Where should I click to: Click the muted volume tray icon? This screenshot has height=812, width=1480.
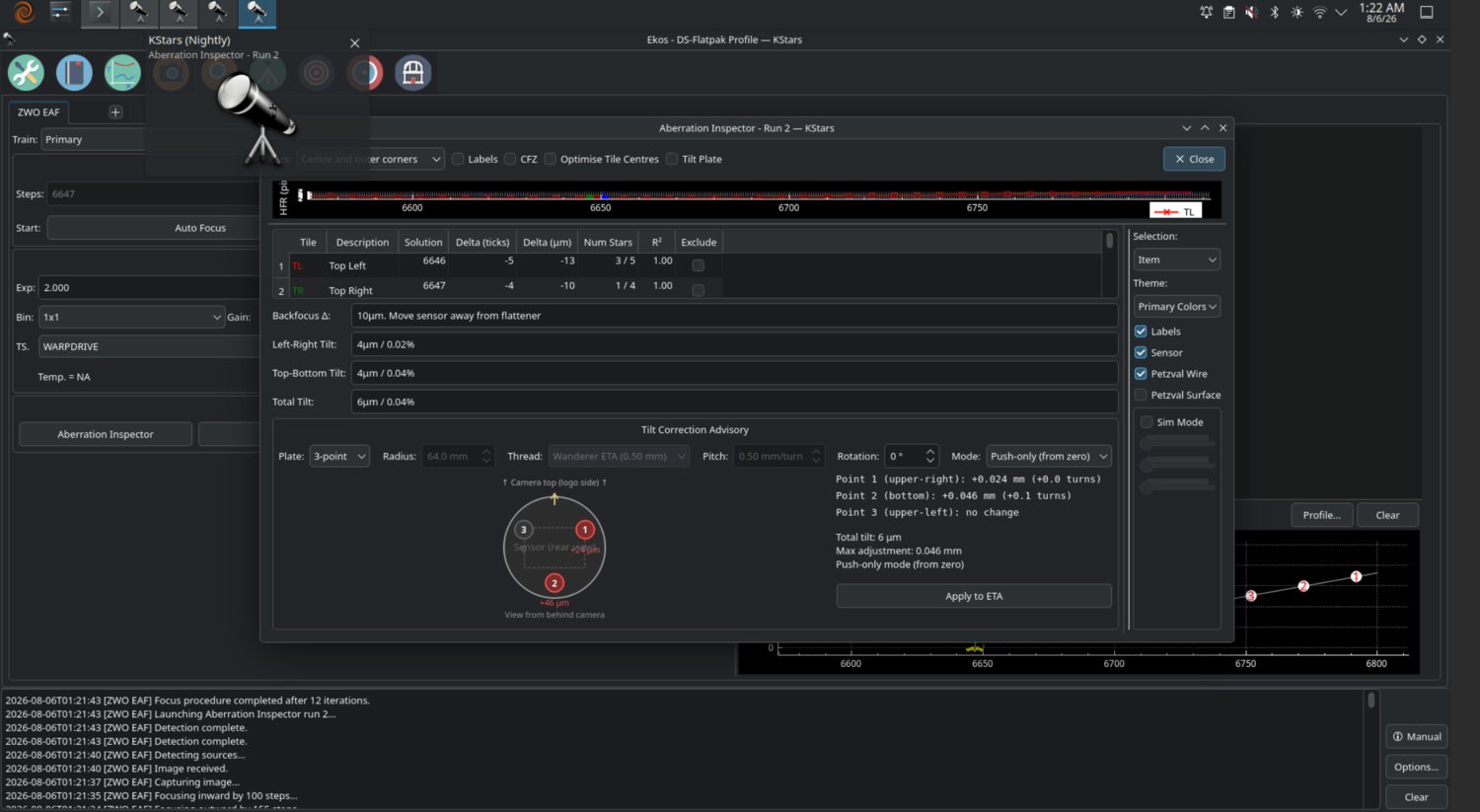pyautogui.click(x=1251, y=13)
